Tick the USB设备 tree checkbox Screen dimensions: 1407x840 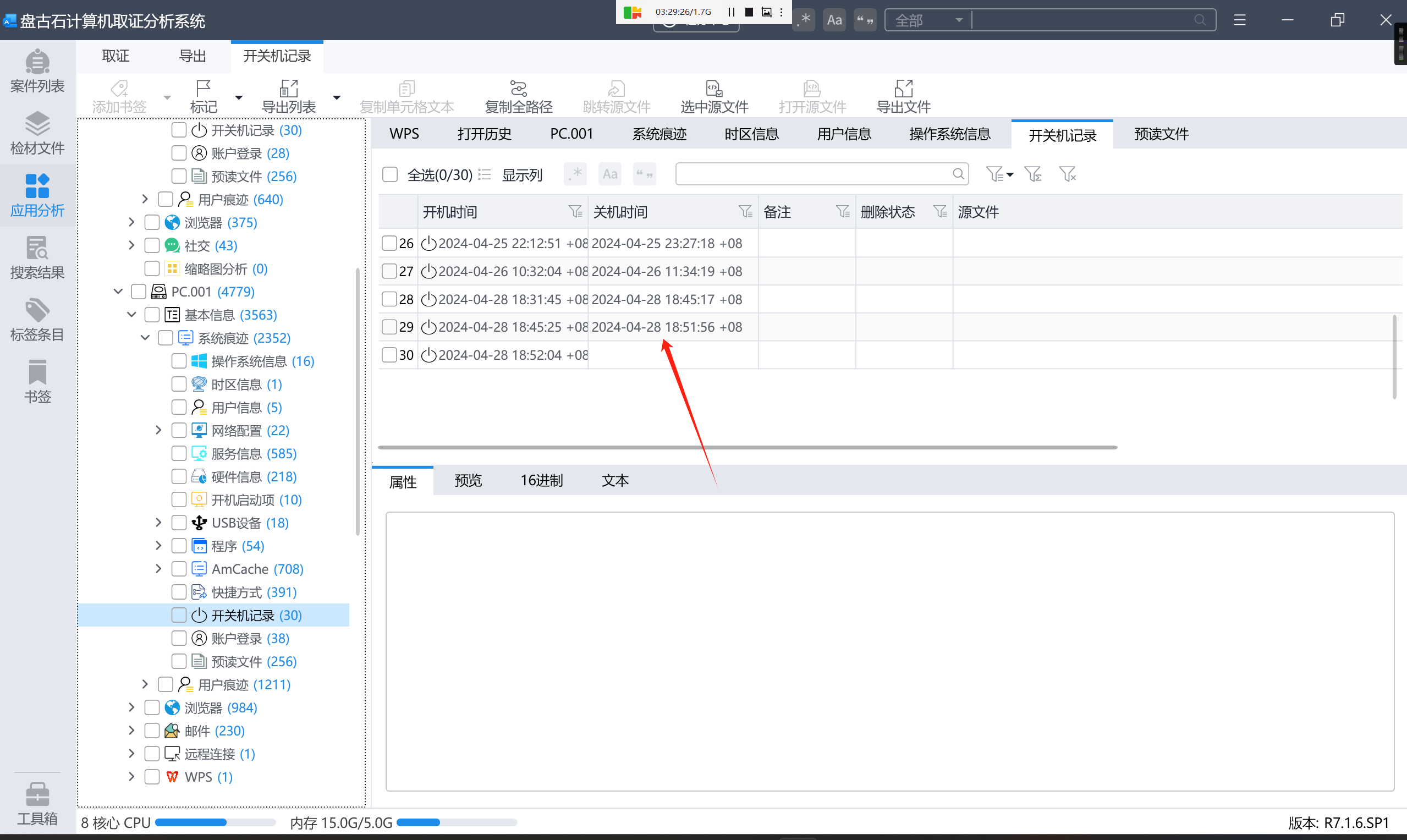[x=179, y=523]
